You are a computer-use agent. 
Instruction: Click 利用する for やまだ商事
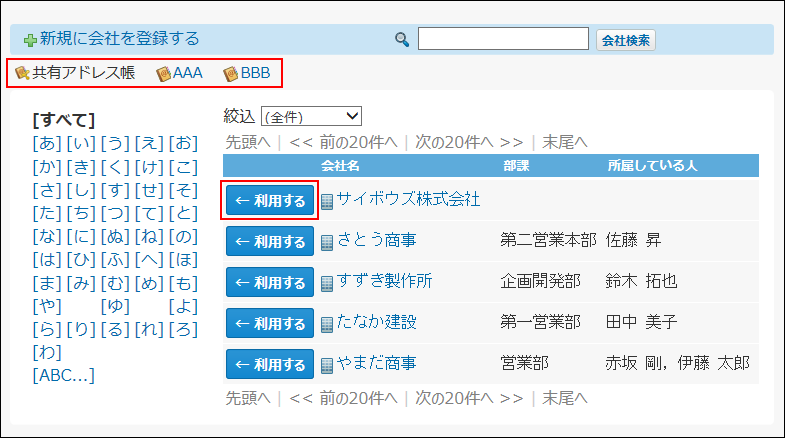point(270,364)
